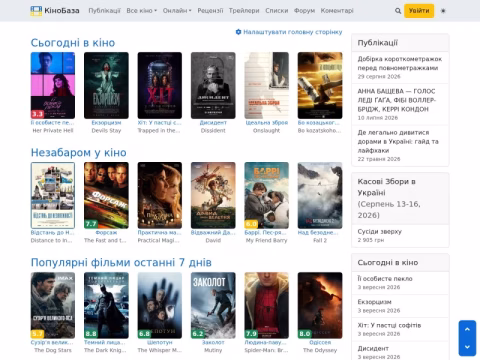Open the search magnifier icon

click(398, 11)
